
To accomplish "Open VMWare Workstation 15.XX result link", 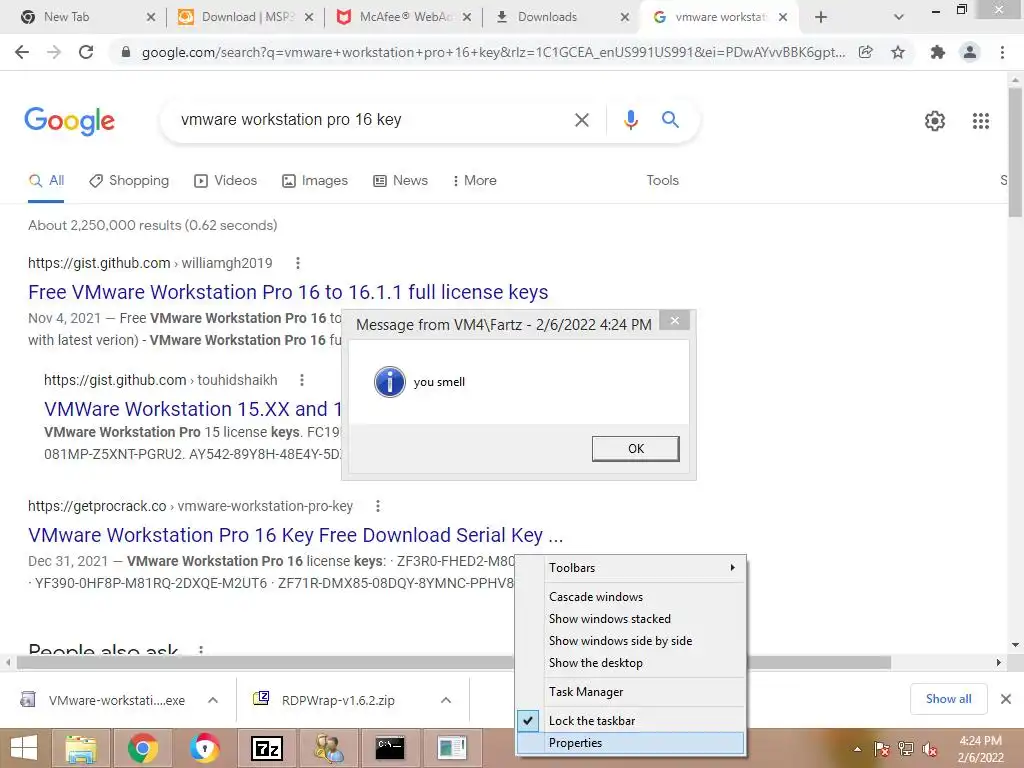I will 193,409.
